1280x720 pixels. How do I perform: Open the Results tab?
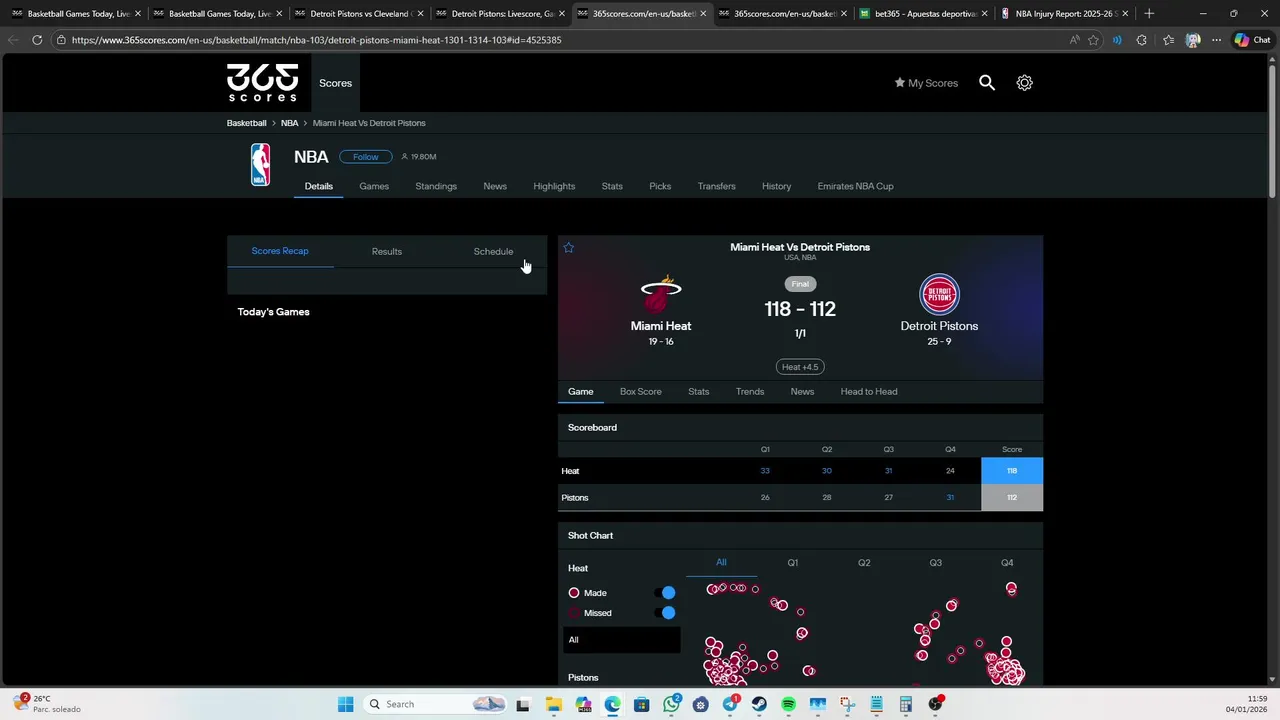(x=387, y=251)
